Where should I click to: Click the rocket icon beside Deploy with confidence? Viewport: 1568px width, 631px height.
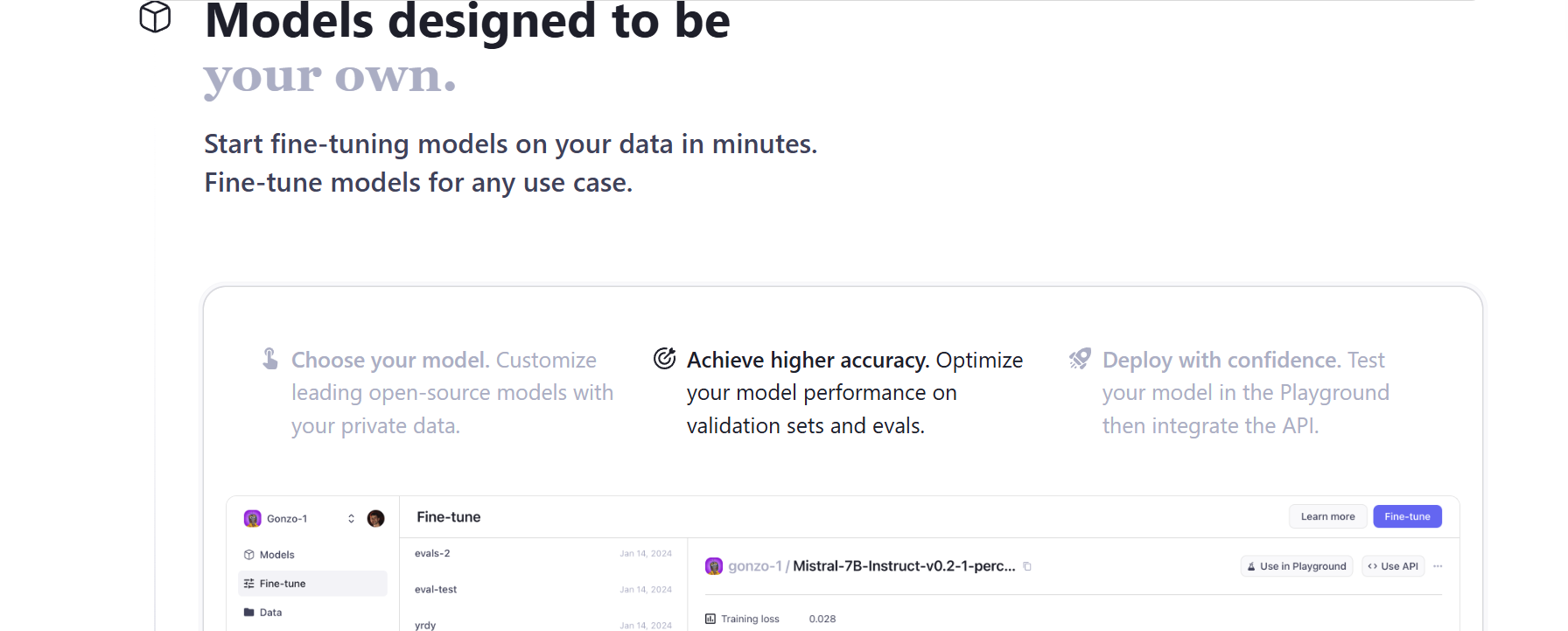(x=1080, y=358)
